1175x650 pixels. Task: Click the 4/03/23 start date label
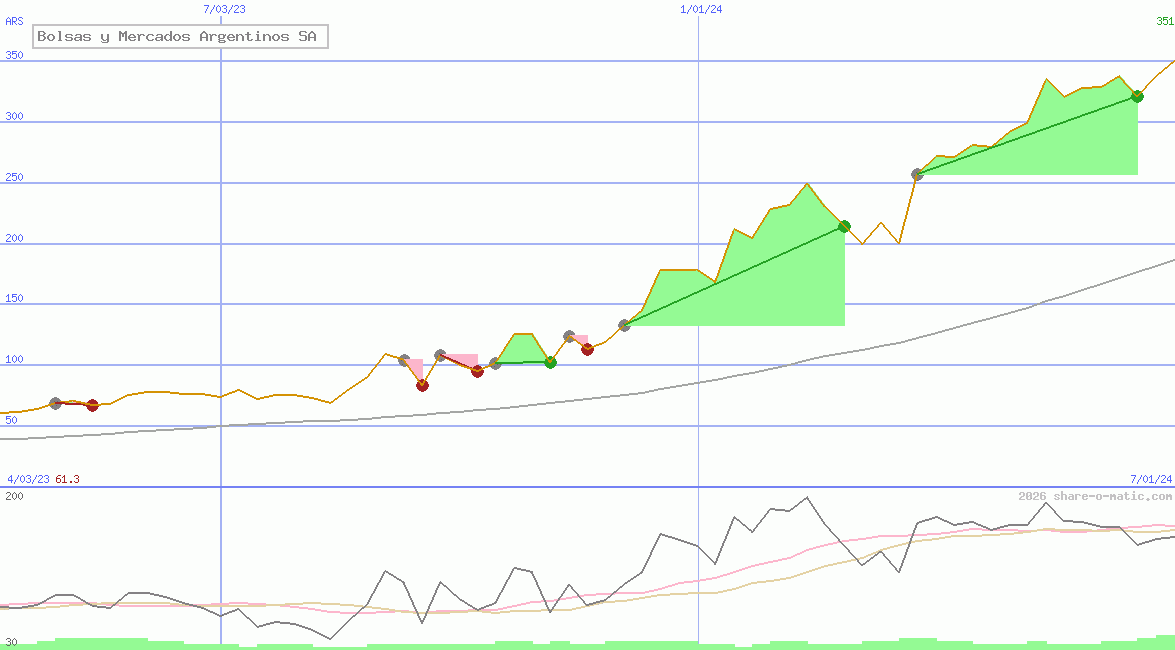point(28,479)
